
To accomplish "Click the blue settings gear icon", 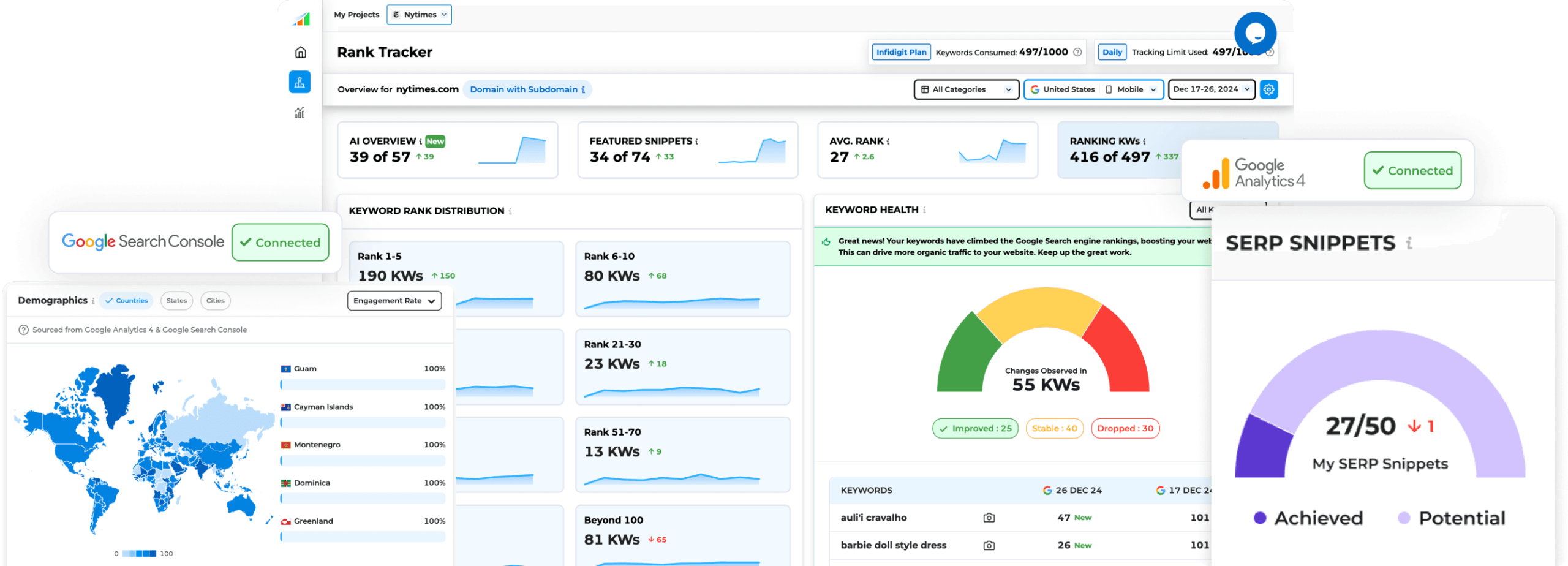I will 1268,89.
